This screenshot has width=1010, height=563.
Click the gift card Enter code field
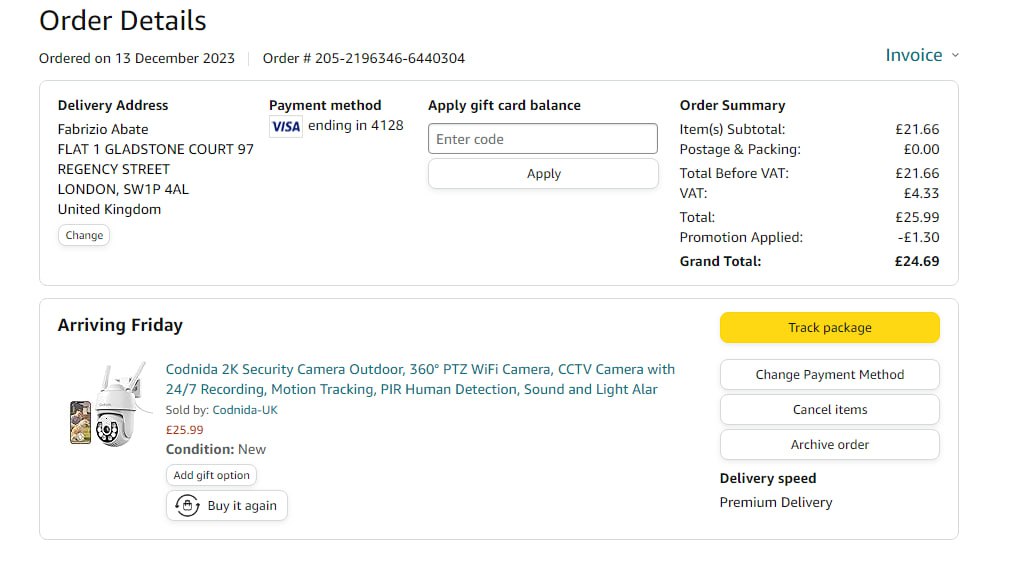pyautogui.click(x=543, y=139)
